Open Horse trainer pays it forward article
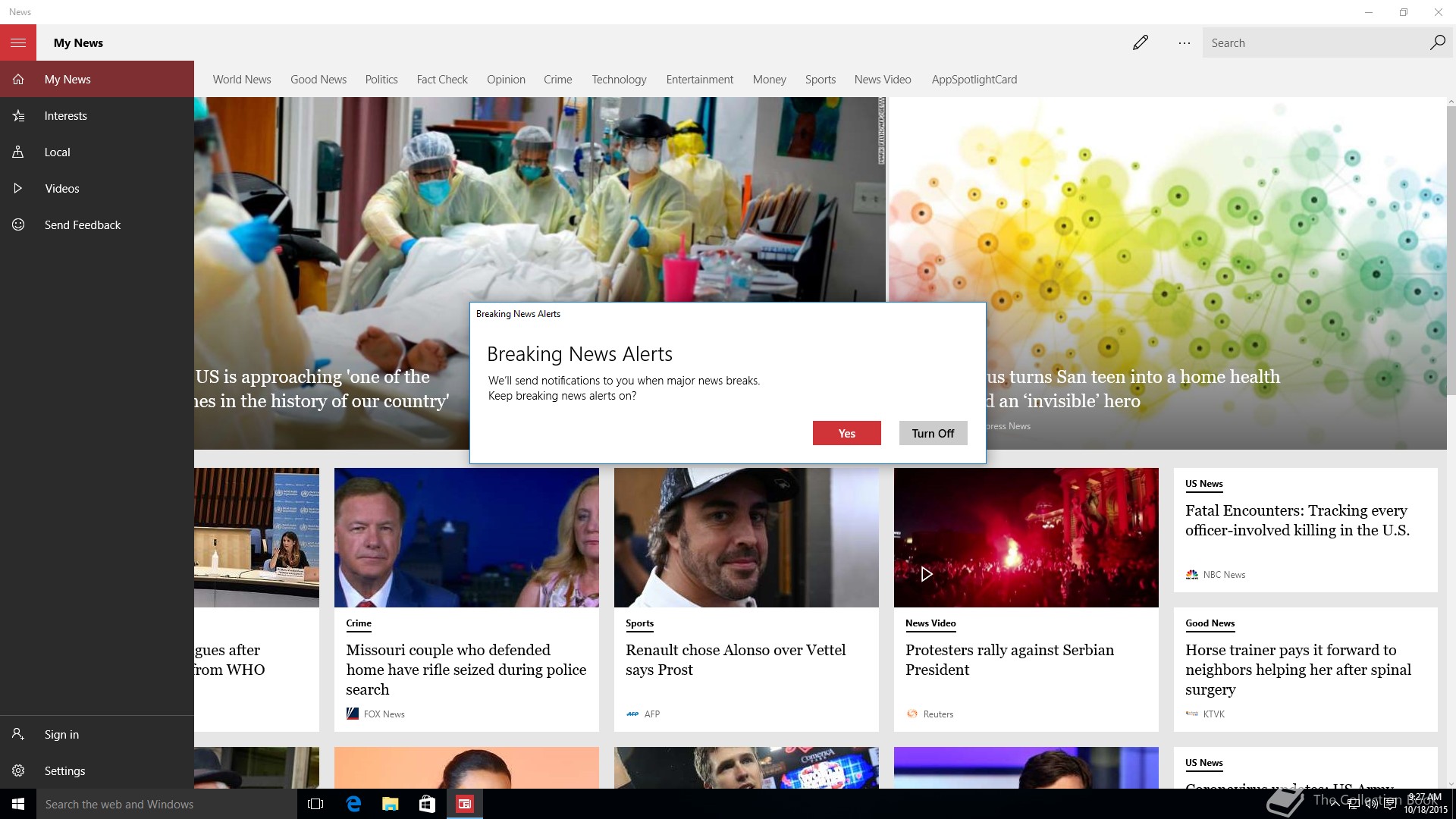Screen dimensions: 1456x819 (x=1298, y=670)
